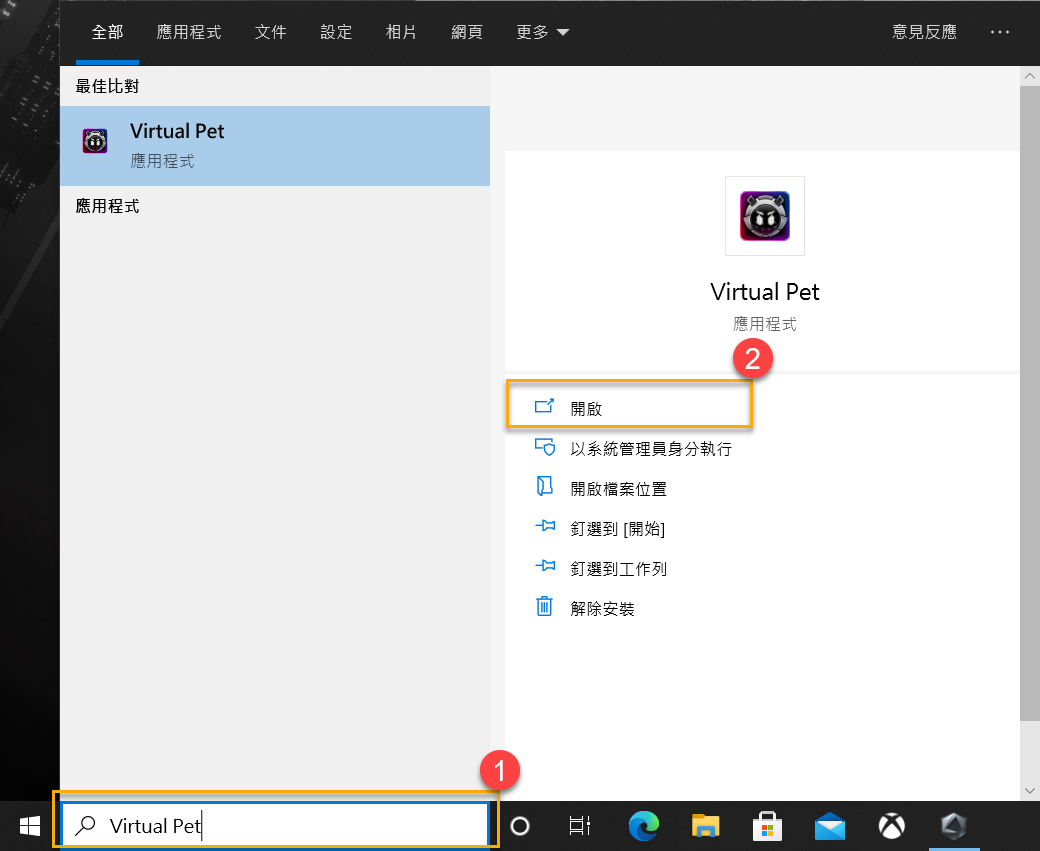This screenshot has height=851, width=1040.
Task: Click the 解除安裝 trash icon
Action: [545, 607]
